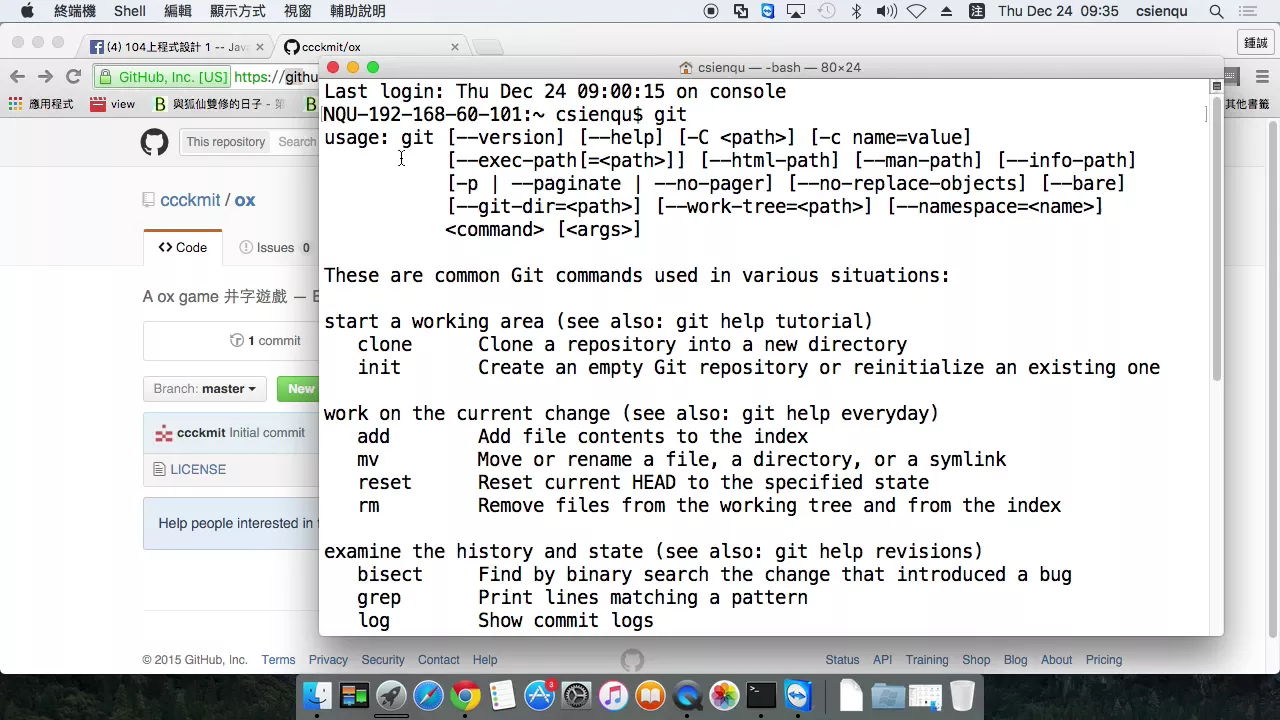This screenshot has height=720, width=1280.
Task: View the 1 commit history link
Action: click(x=265, y=341)
